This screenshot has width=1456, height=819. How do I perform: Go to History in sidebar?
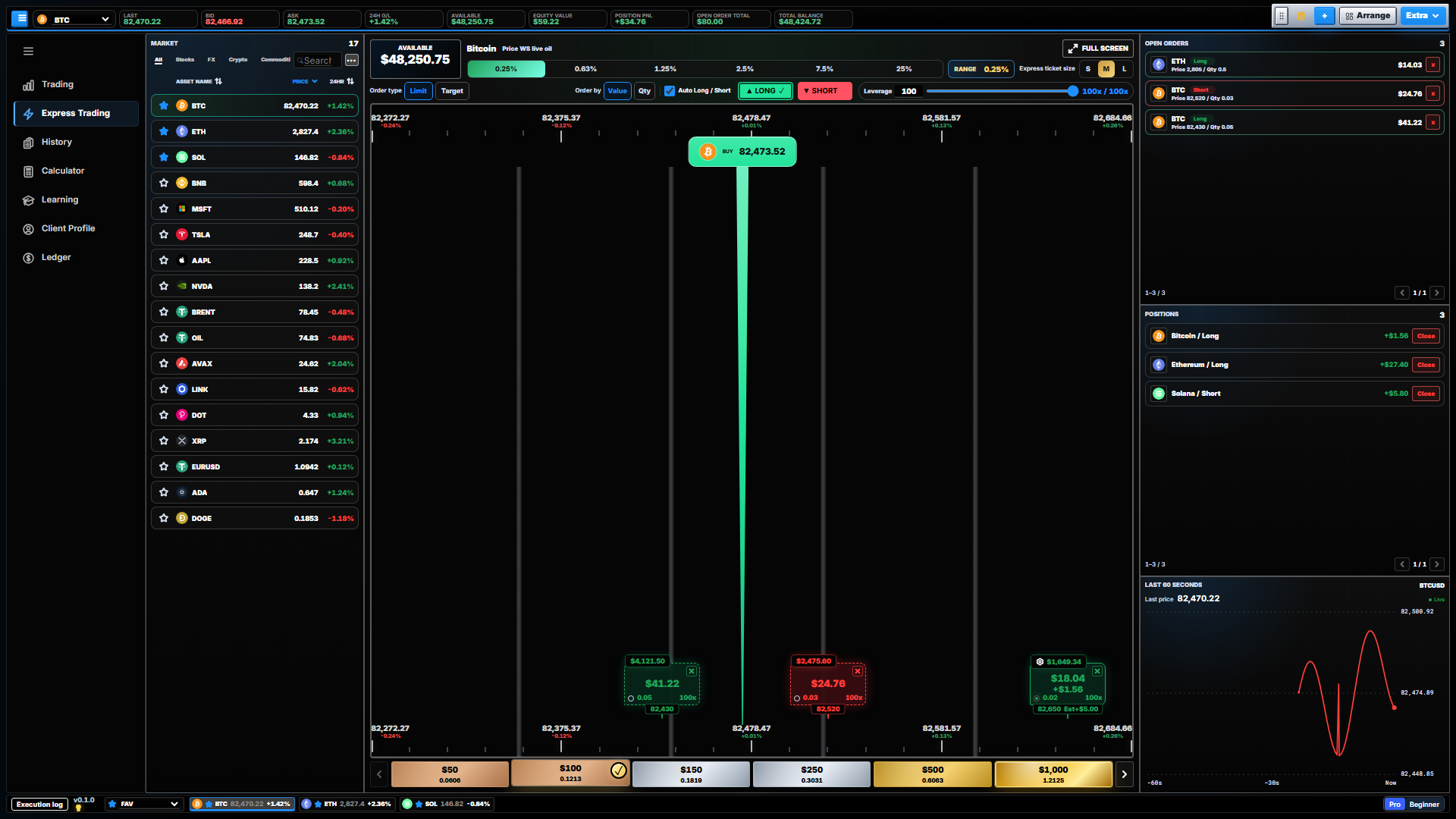(x=76, y=143)
